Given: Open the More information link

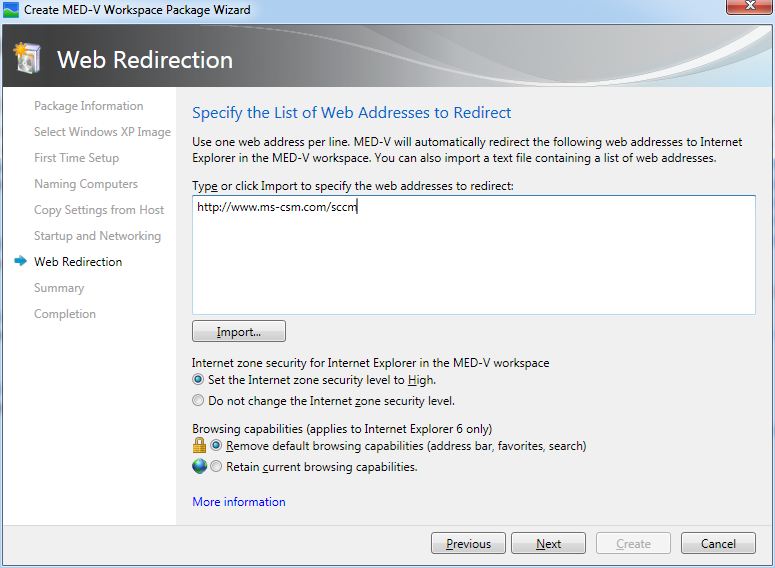Looking at the screenshot, I should pos(238,502).
